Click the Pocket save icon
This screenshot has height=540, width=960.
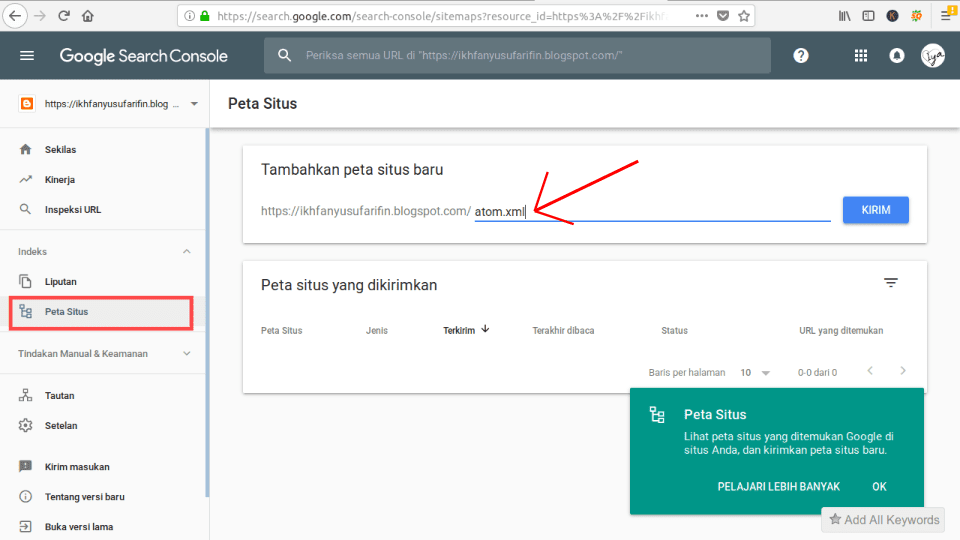[x=723, y=16]
